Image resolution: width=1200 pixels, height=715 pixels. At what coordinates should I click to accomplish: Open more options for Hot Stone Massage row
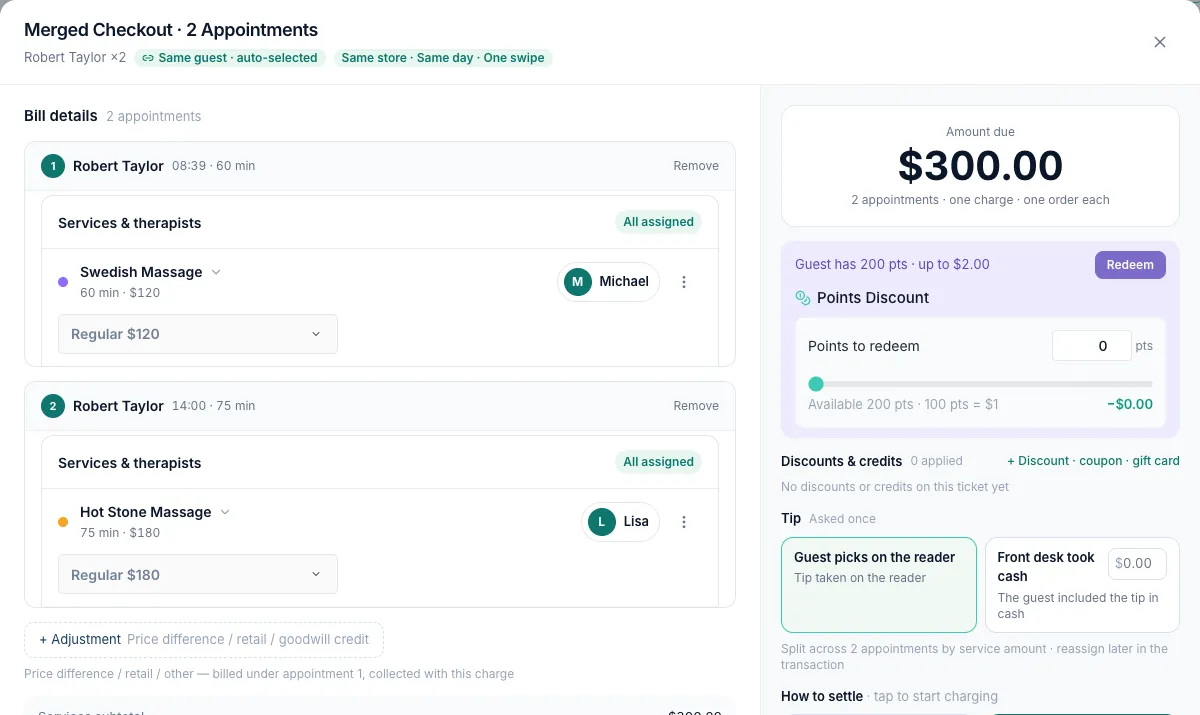click(x=684, y=522)
